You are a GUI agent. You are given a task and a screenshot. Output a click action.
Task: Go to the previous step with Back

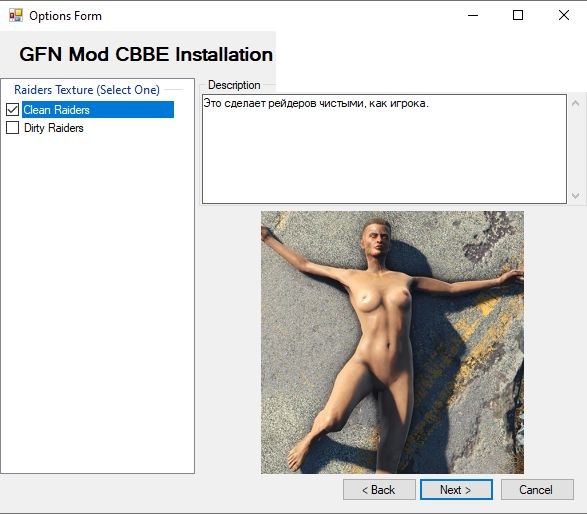[379, 489]
